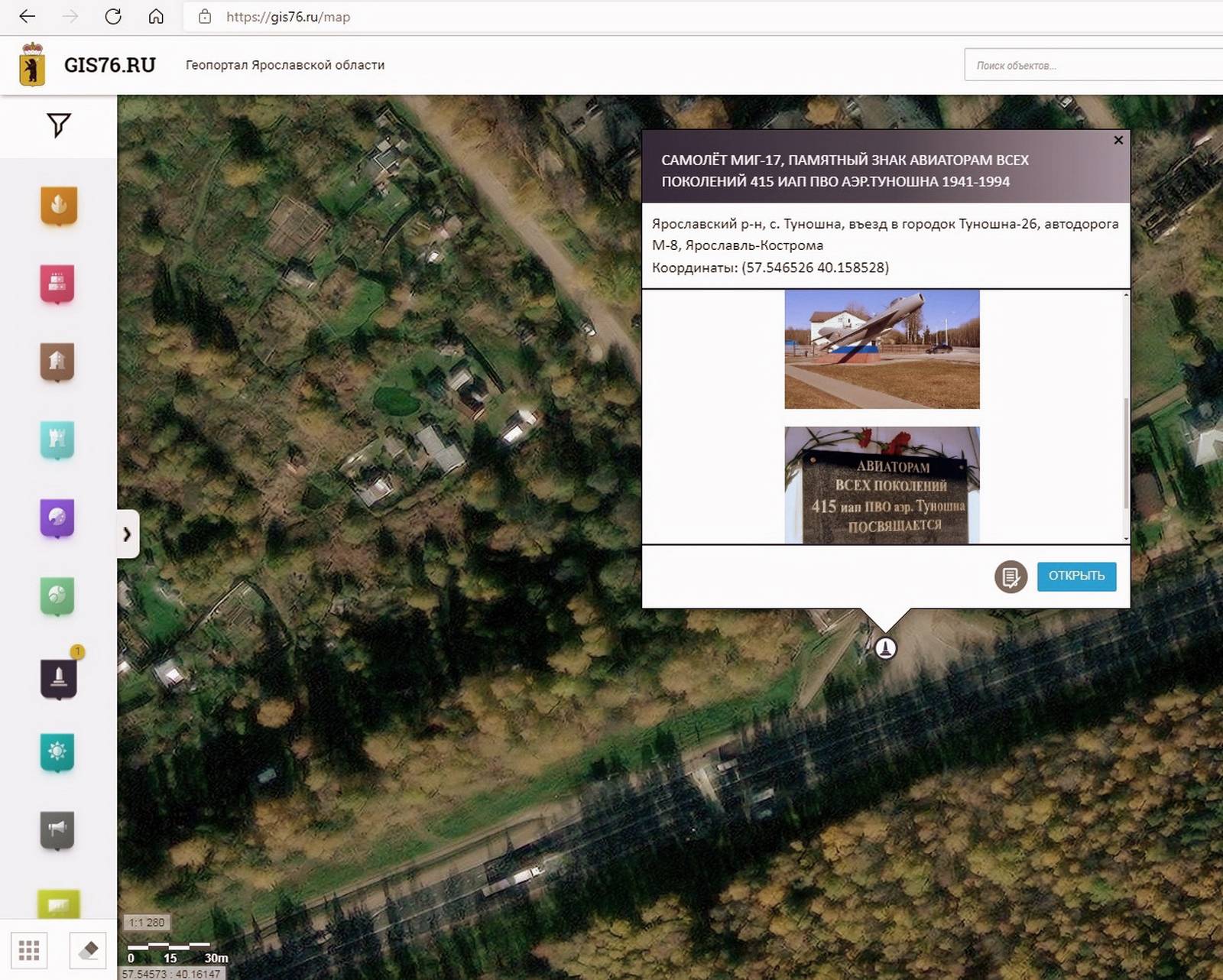Click the Поиск объектов search field
Viewport: 1223px width, 980px height.
1093,66
